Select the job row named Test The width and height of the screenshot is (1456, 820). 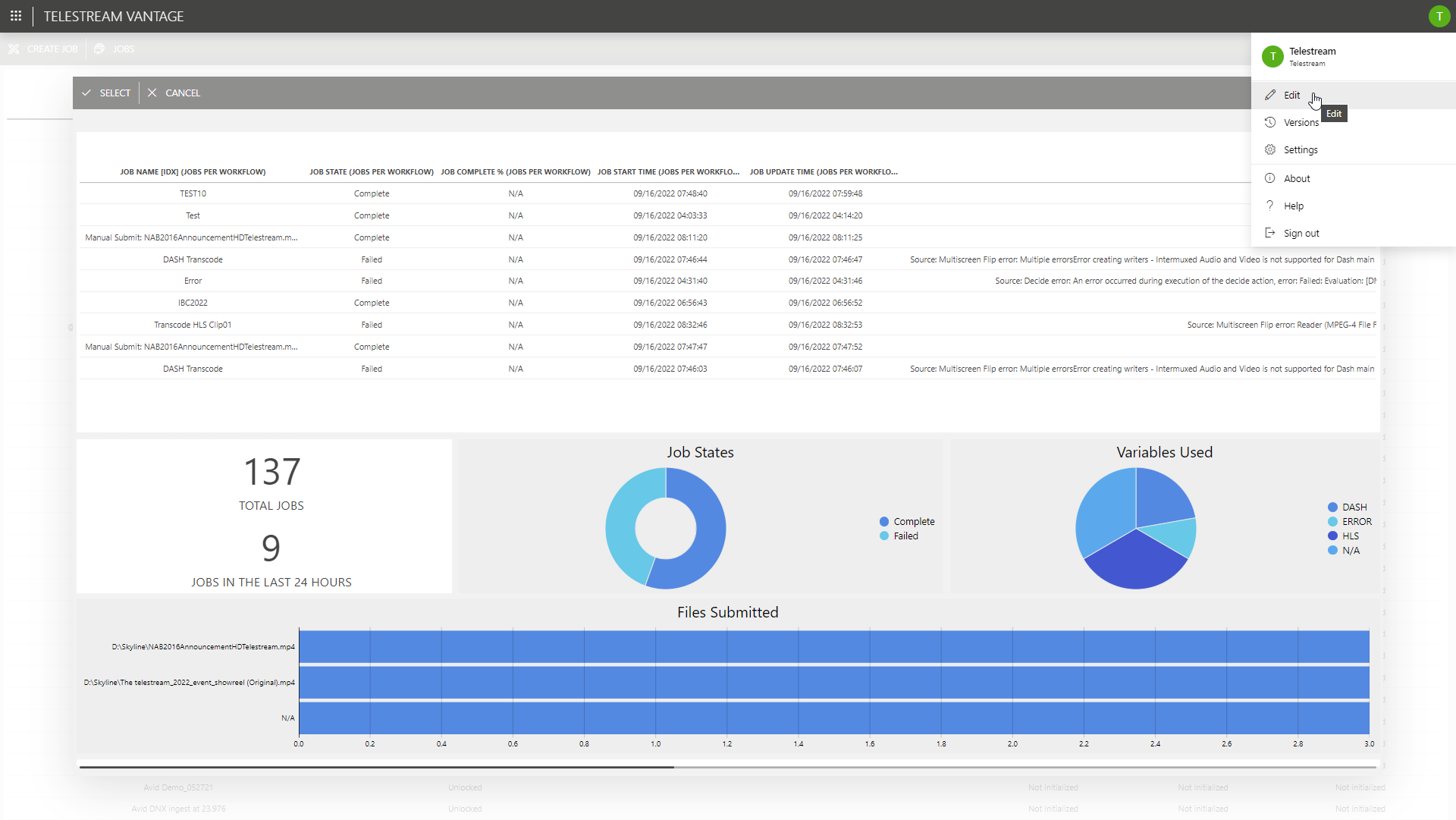728,215
